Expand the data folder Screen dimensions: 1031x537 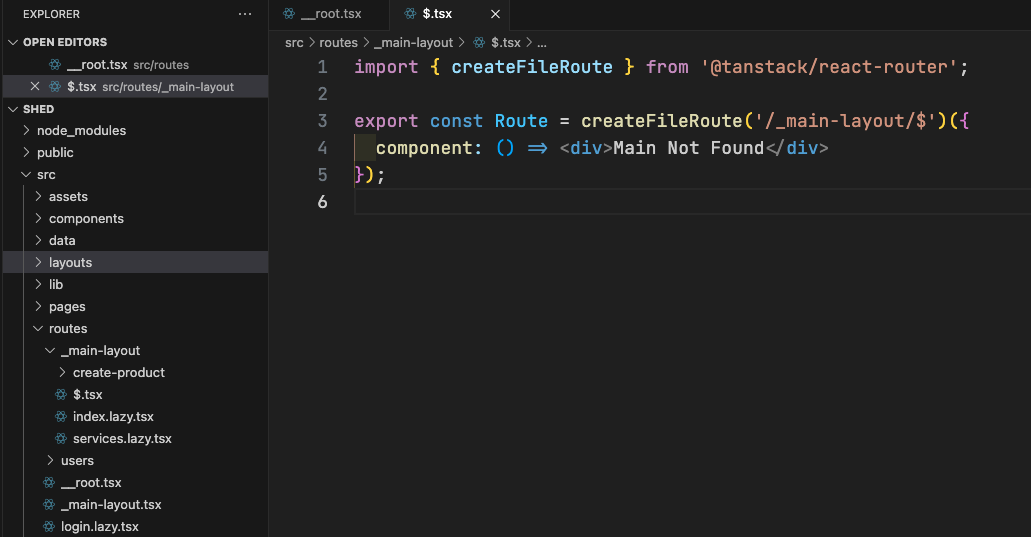38,240
